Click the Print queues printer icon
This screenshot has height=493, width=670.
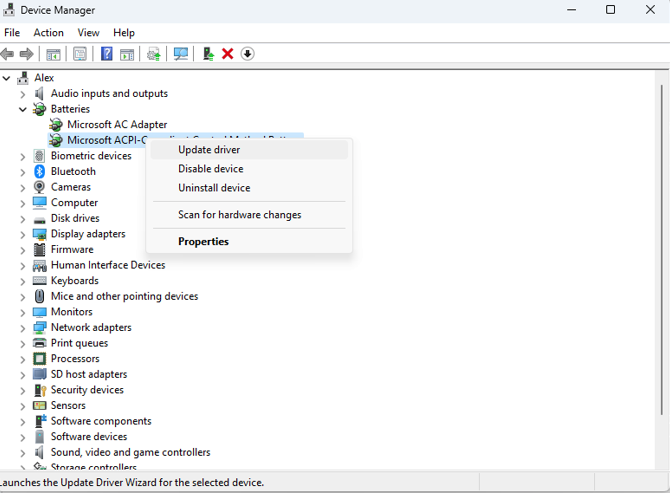coord(39,343)
